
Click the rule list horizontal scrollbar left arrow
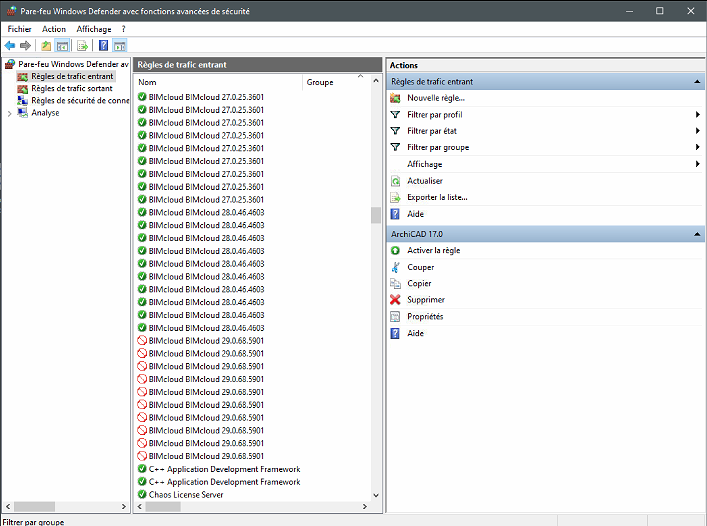[x=139, y=507]
